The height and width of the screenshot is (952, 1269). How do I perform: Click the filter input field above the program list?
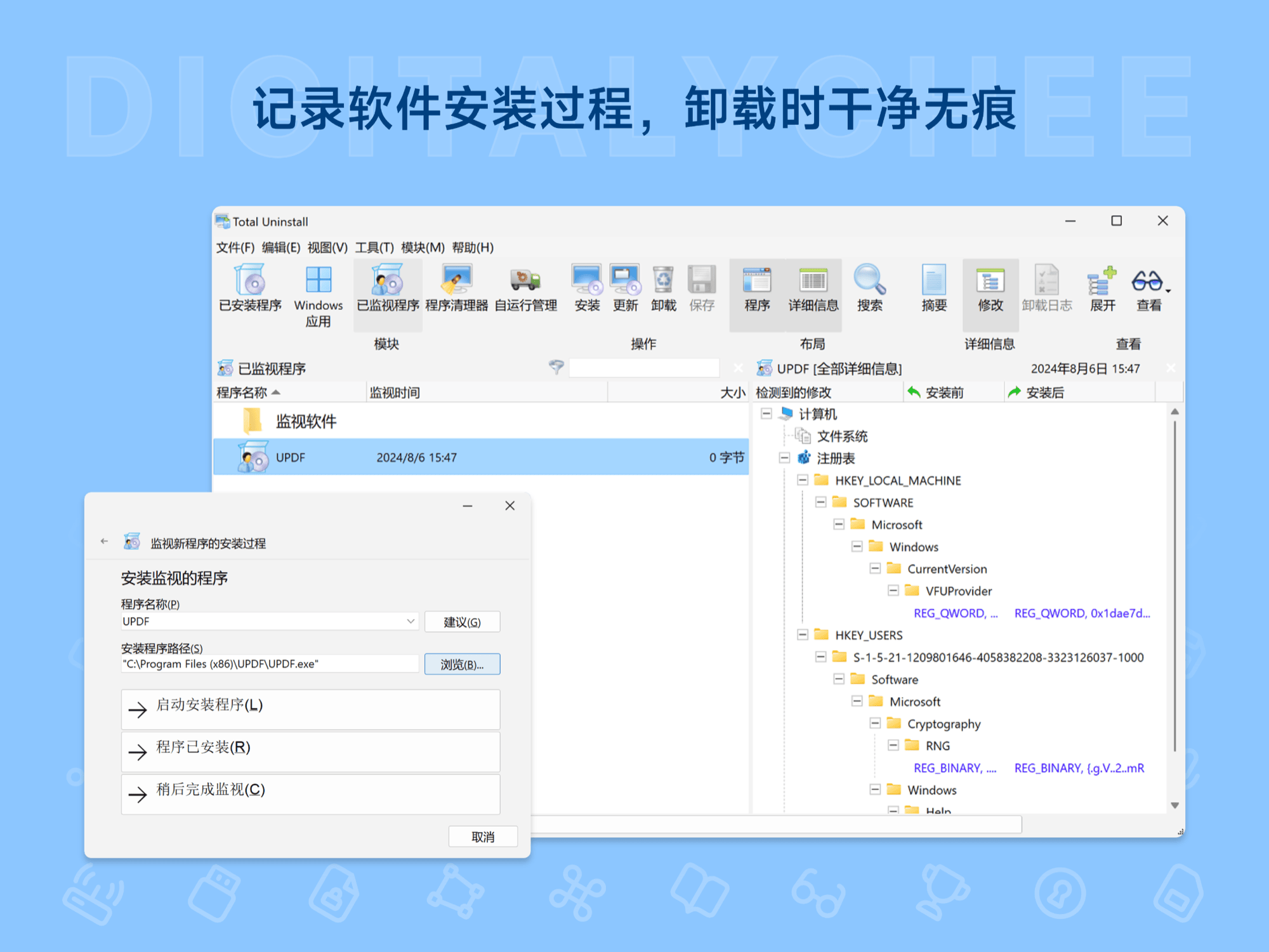click(644, 368)
